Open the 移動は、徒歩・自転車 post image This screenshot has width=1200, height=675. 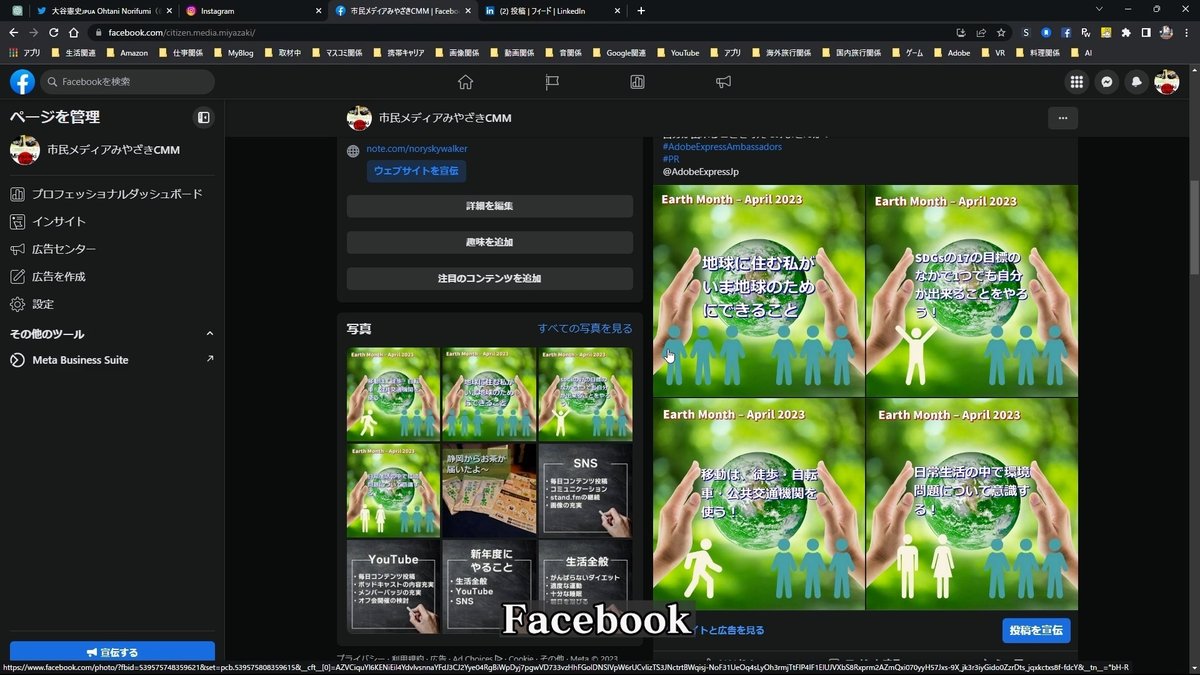coord(759,504)
